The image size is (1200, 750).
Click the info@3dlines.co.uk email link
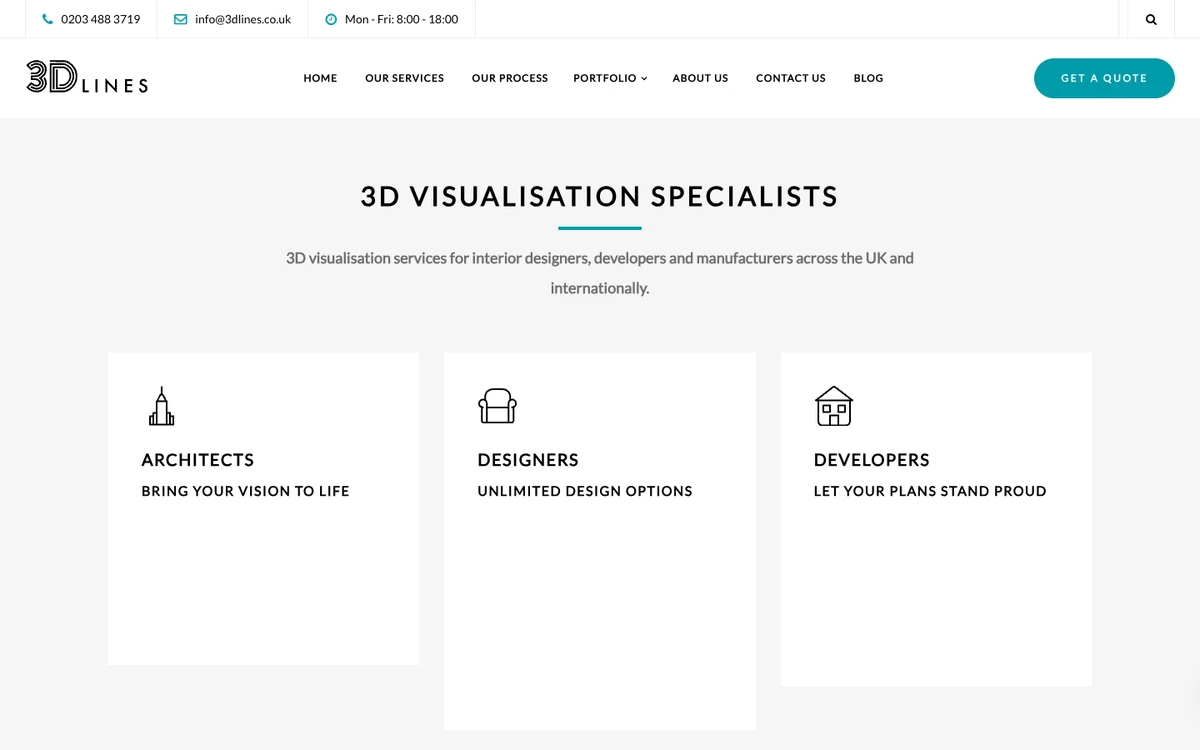(x=243, y=19)
